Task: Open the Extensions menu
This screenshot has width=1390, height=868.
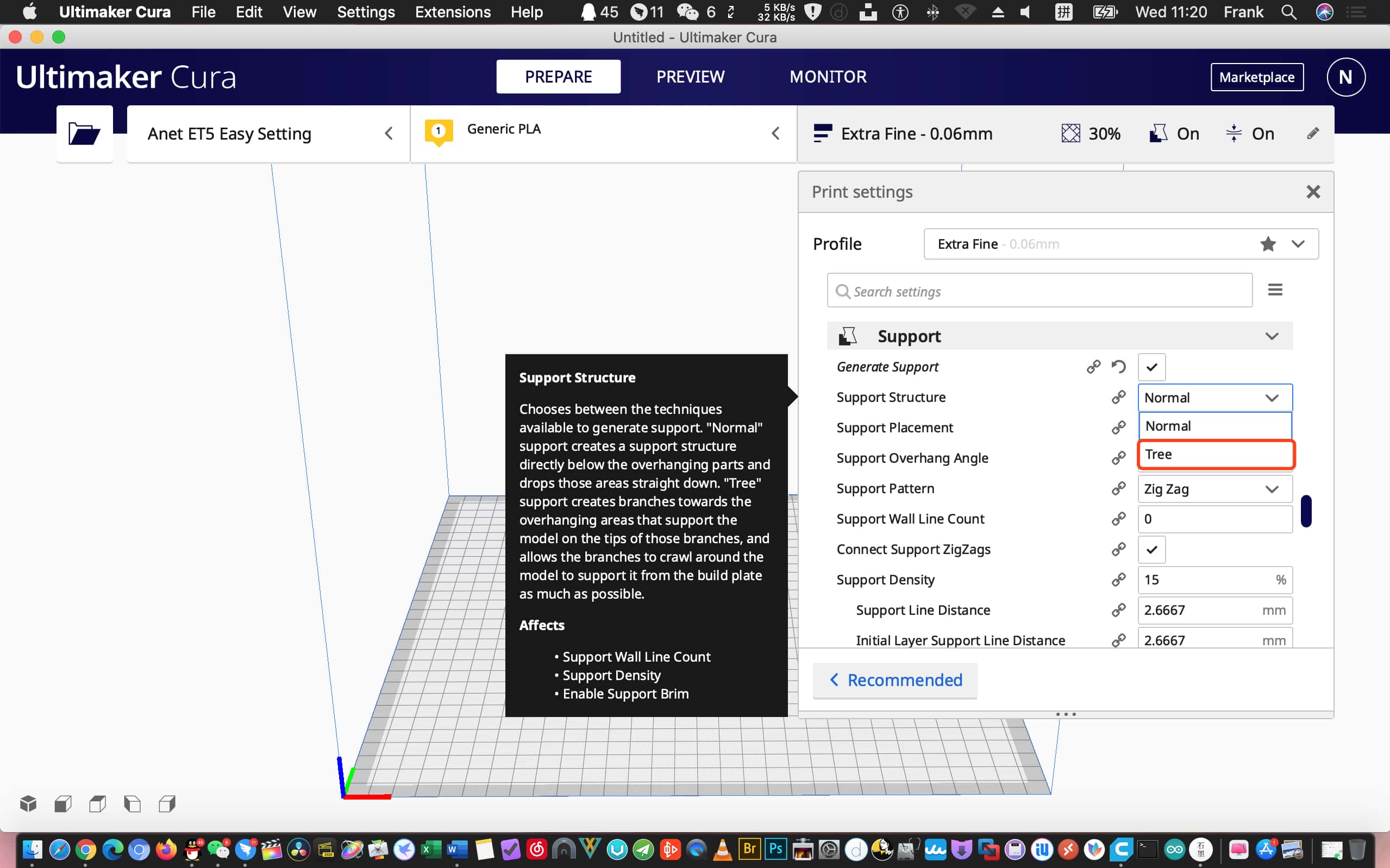Action: (x=453, y=12)
